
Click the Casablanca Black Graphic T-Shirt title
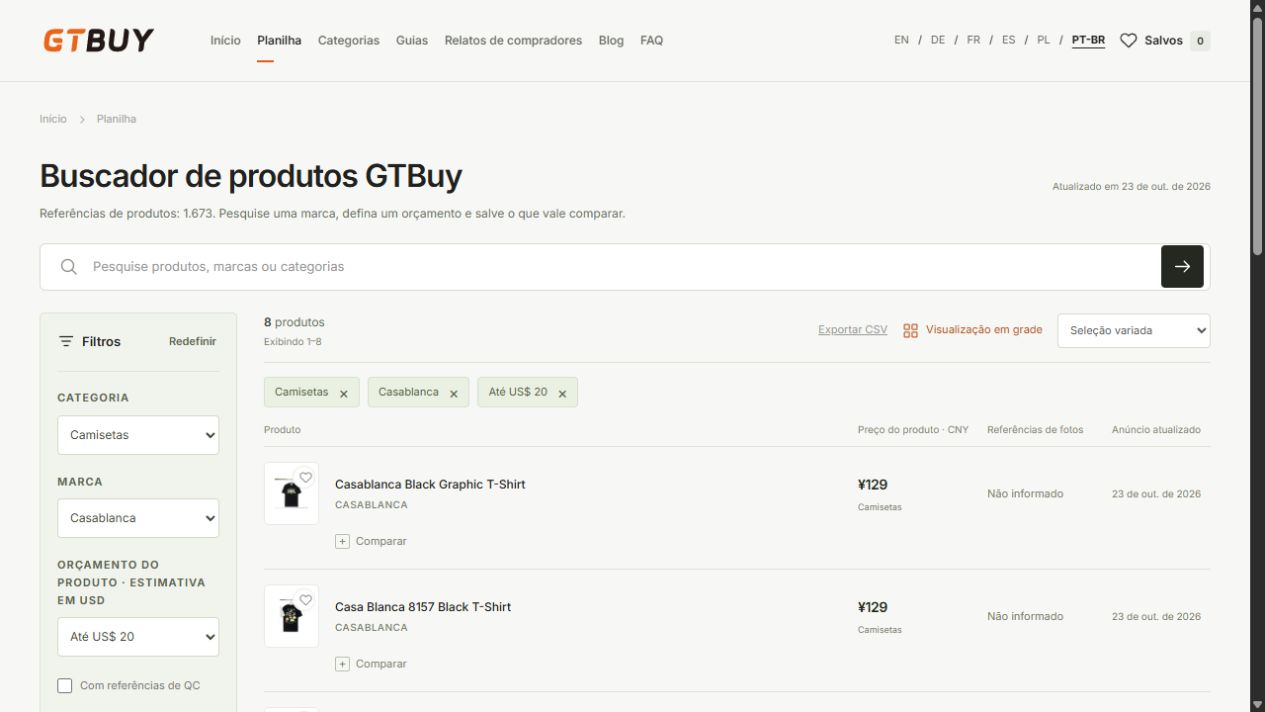tap(430, 485)
